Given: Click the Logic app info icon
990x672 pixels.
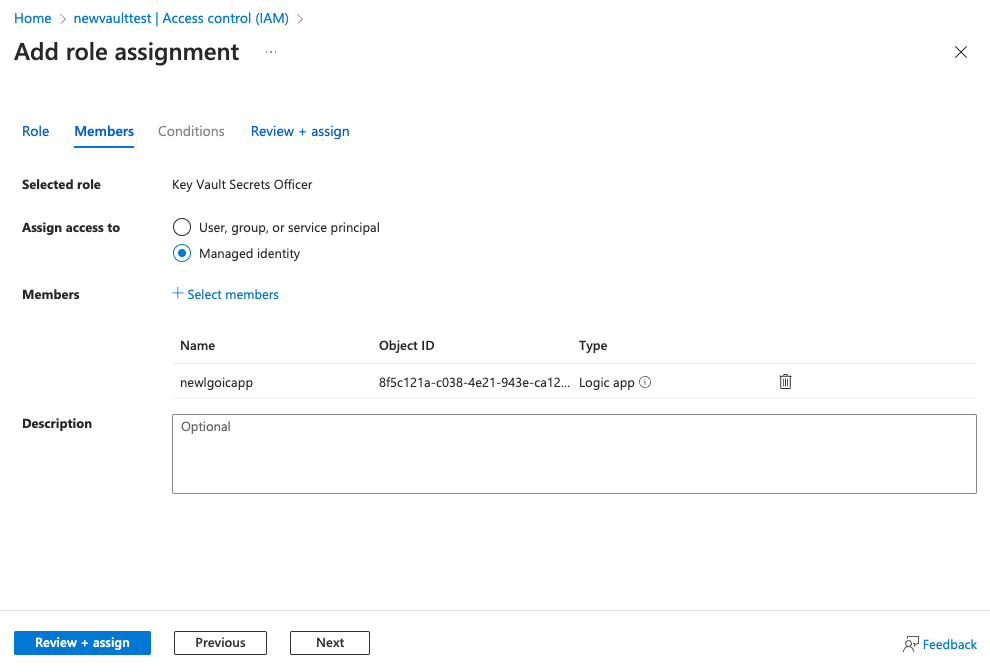Looking at the screenshot, I should click(645, 382).
